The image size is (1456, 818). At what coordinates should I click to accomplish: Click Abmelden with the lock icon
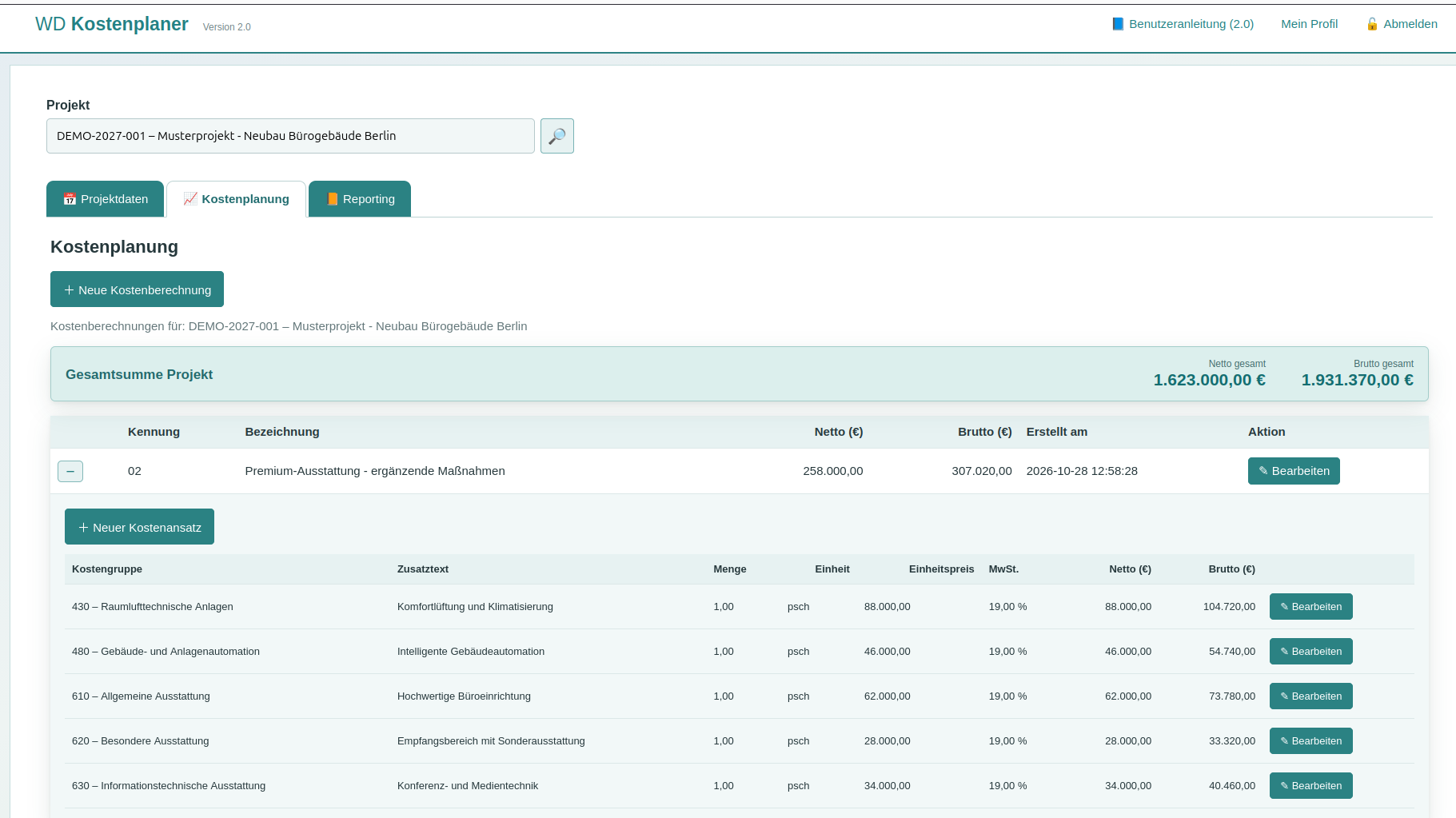[1402, 24]
